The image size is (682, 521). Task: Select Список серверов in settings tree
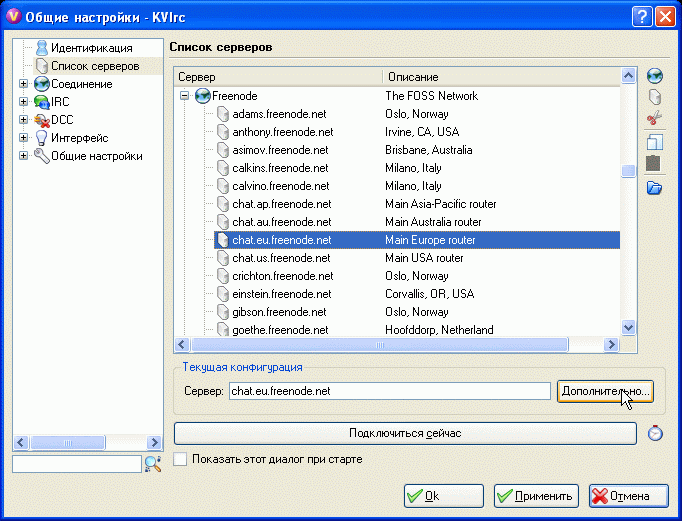[x=95, y=66]
